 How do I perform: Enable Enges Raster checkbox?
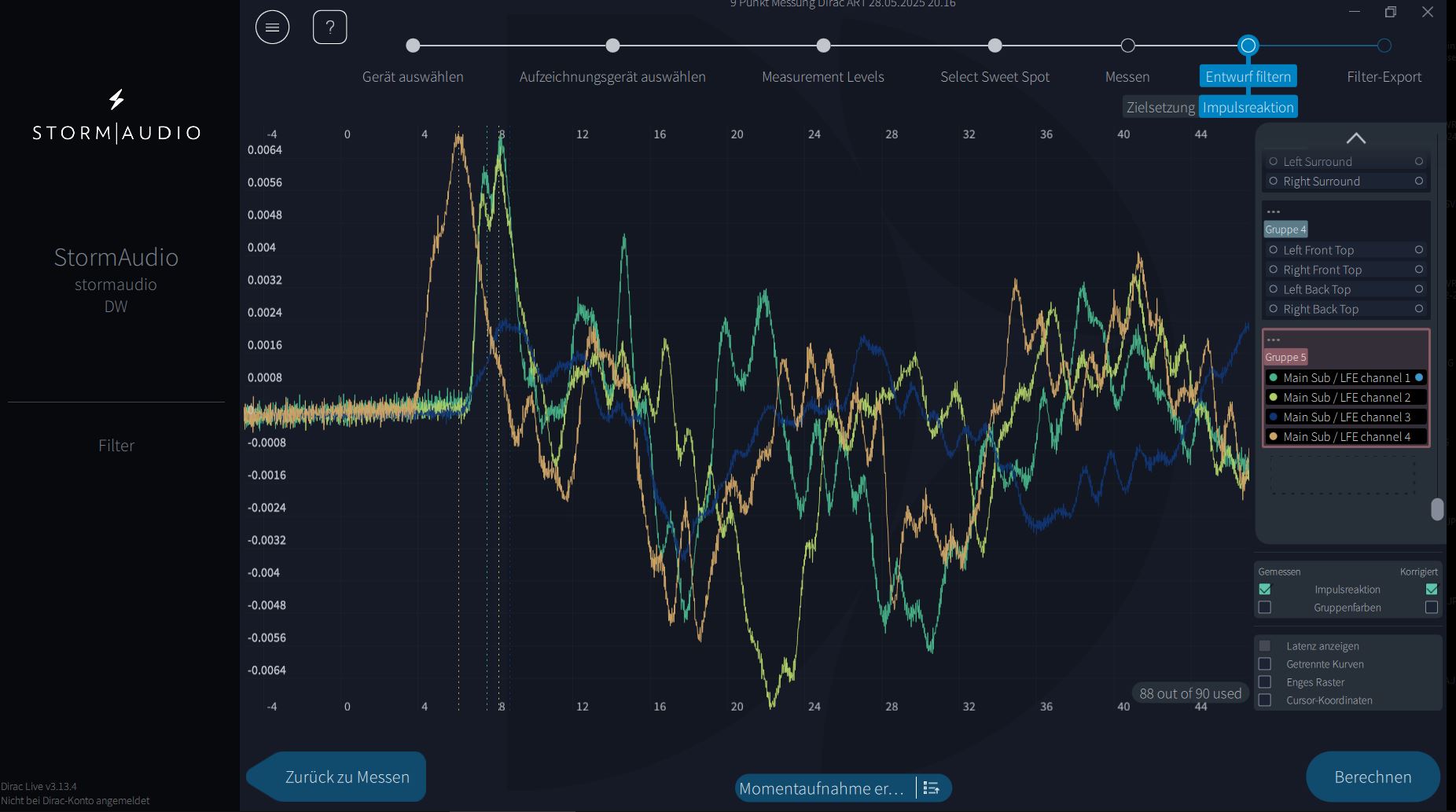pos(1265,682)
